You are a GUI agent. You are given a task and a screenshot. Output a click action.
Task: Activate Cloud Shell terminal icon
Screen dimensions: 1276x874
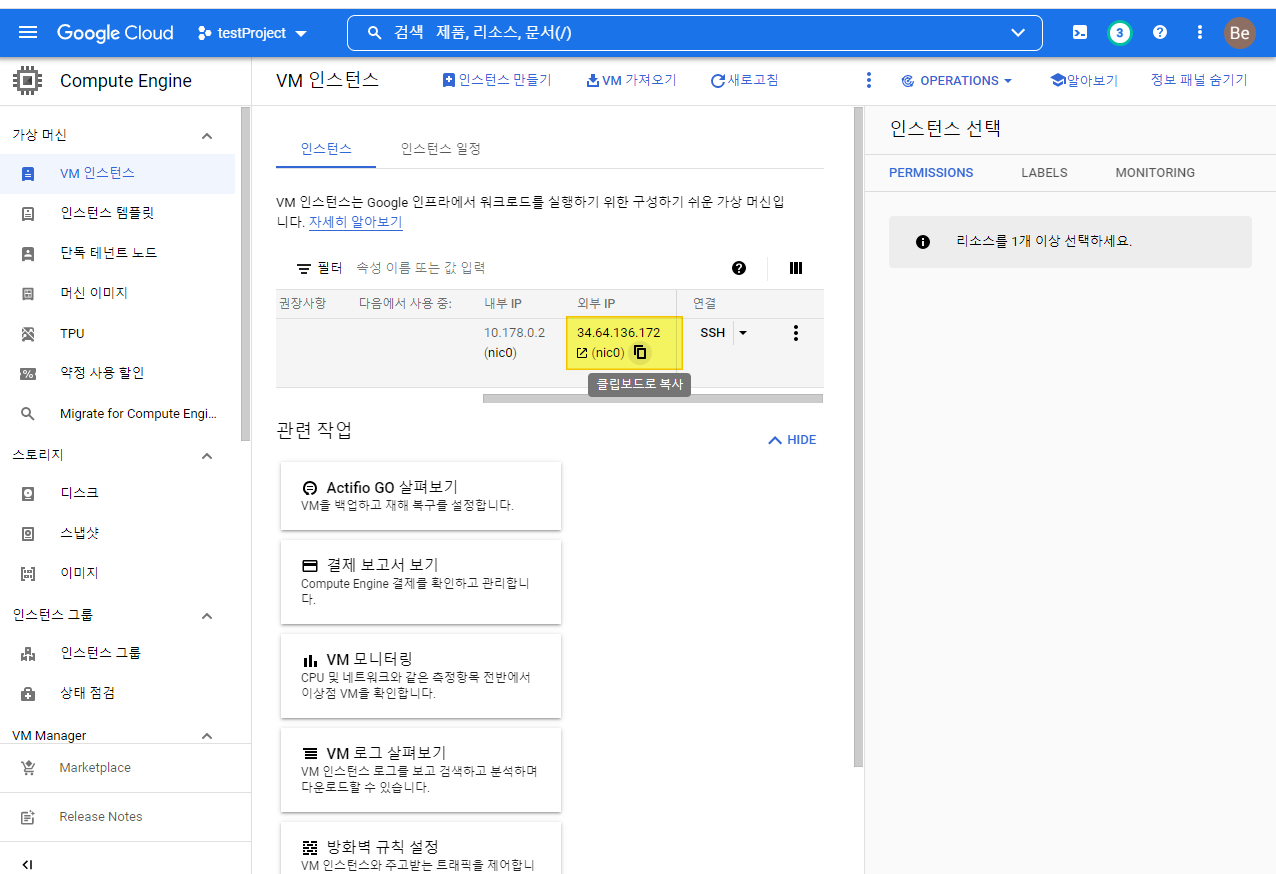coord(1080,33)
